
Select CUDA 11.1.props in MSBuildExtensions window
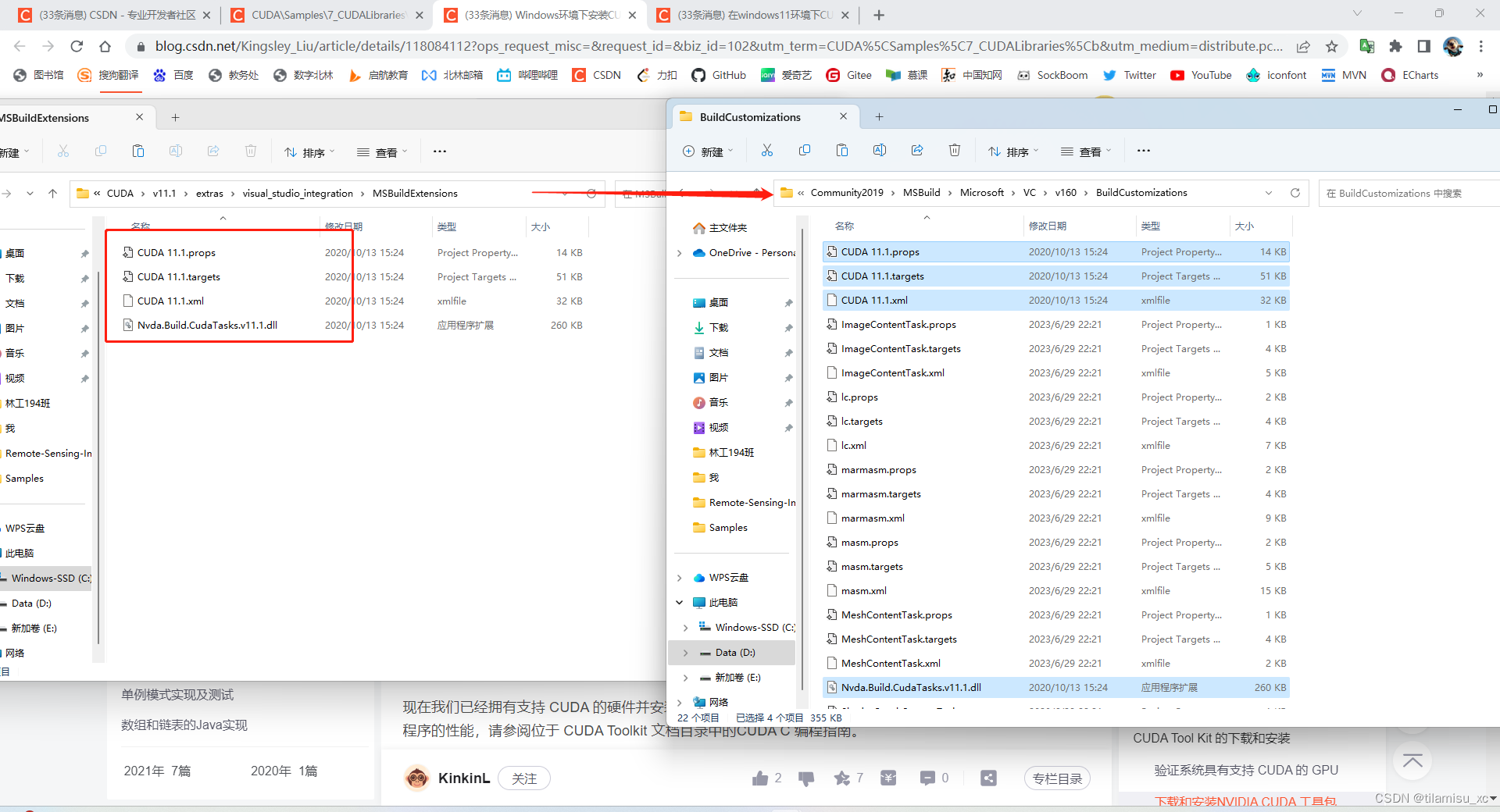click(177, 253)
